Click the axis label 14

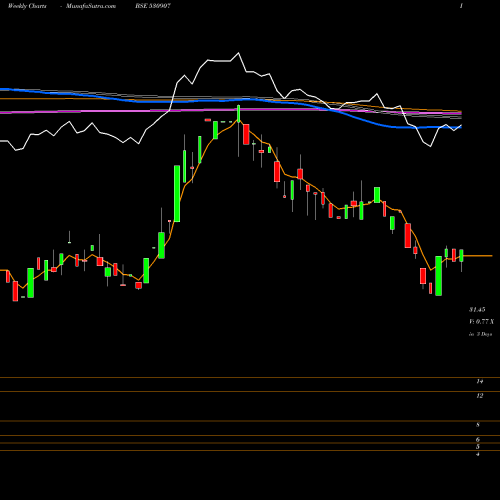(480, 381)
